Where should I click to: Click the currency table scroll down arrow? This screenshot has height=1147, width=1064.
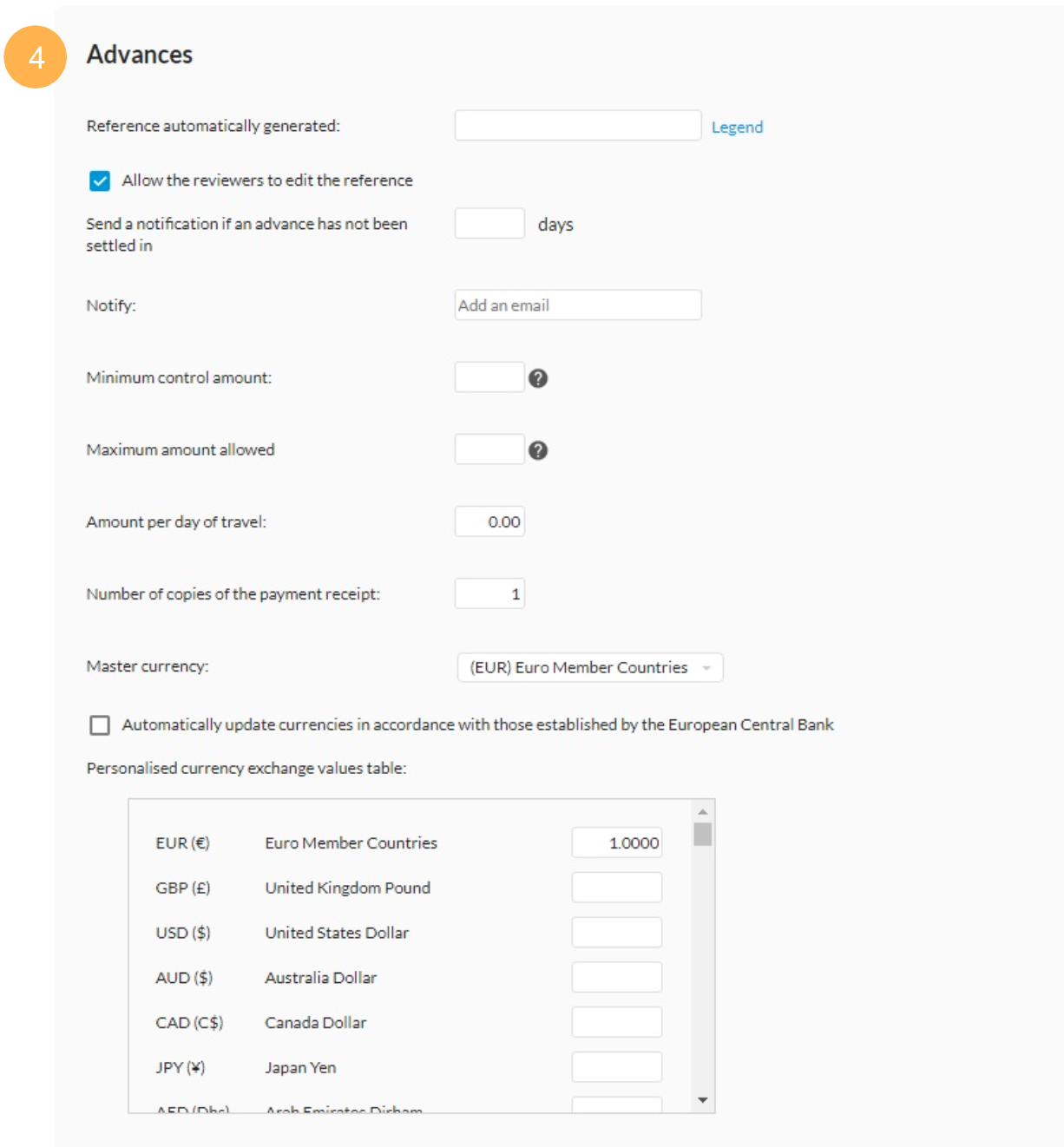tap(703, 1100)
